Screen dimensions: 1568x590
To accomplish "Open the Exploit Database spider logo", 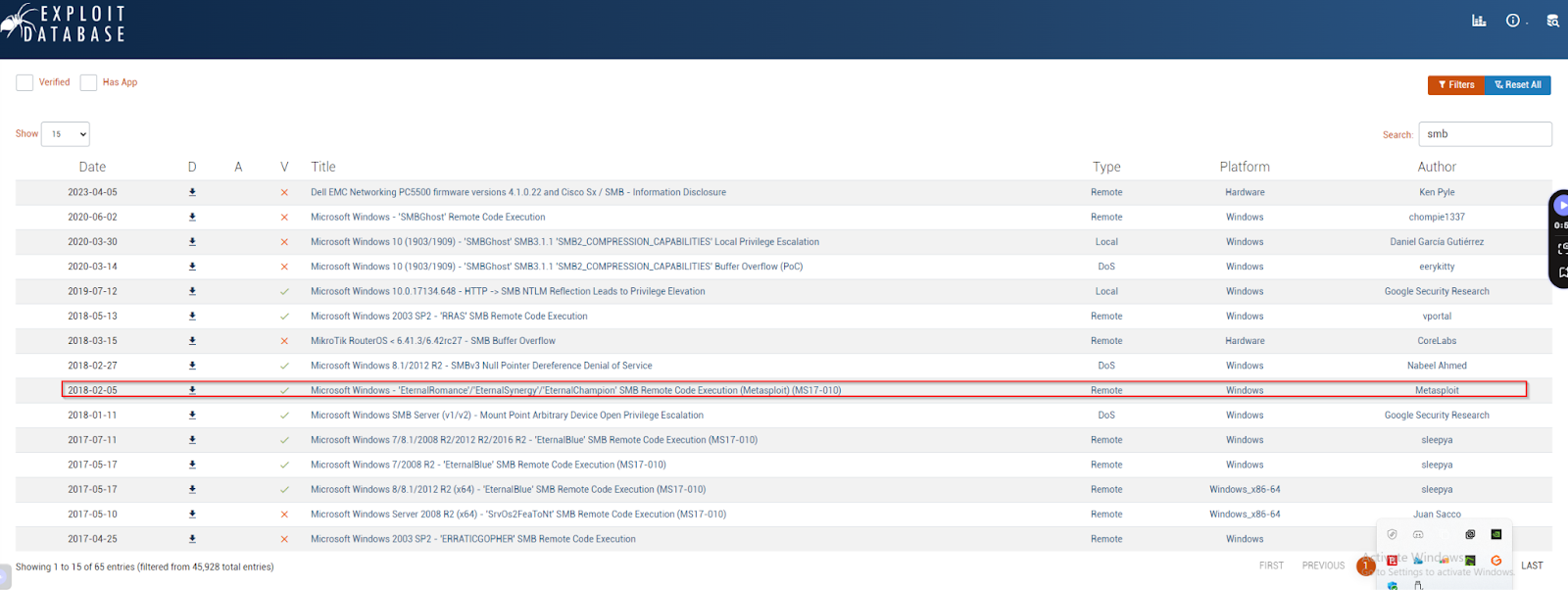I will [x=64, y=23].
